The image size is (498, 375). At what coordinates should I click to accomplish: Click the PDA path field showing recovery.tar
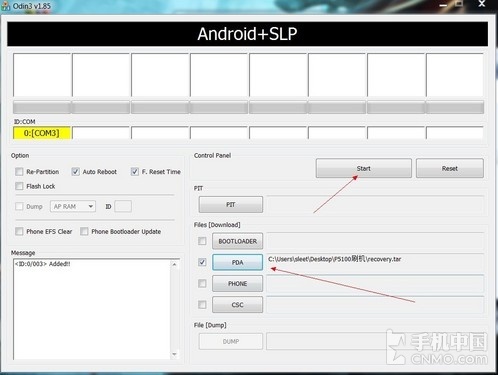coord(375,262)
